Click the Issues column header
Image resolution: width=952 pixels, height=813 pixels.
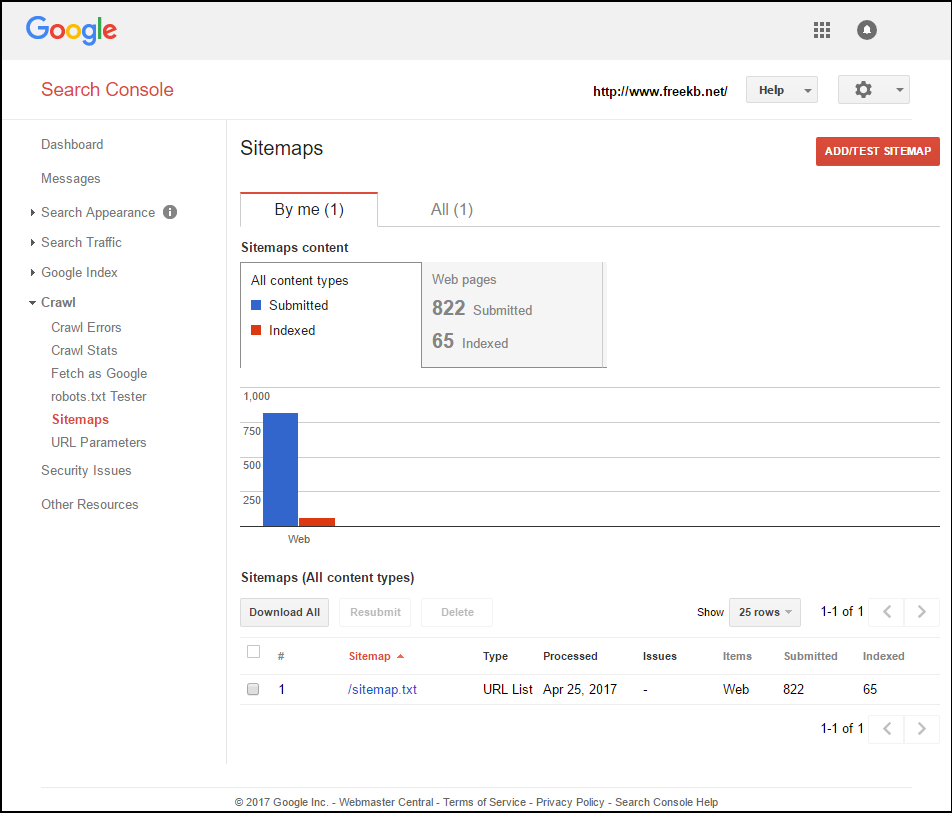click(659, 656)
